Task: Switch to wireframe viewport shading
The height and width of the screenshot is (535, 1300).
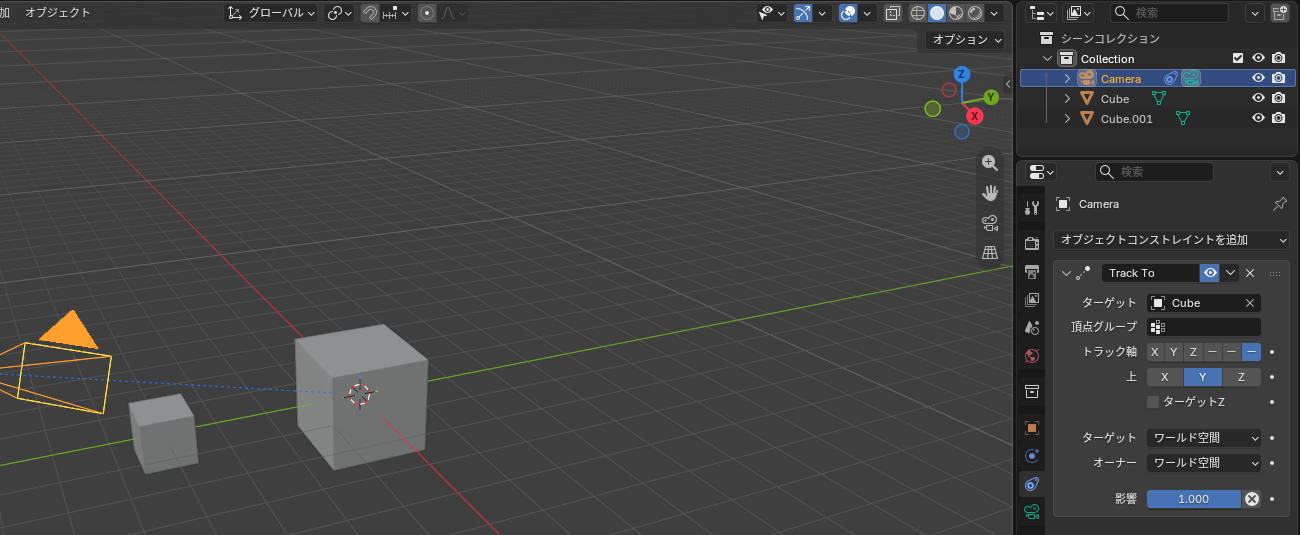Action: click(917, 13)
